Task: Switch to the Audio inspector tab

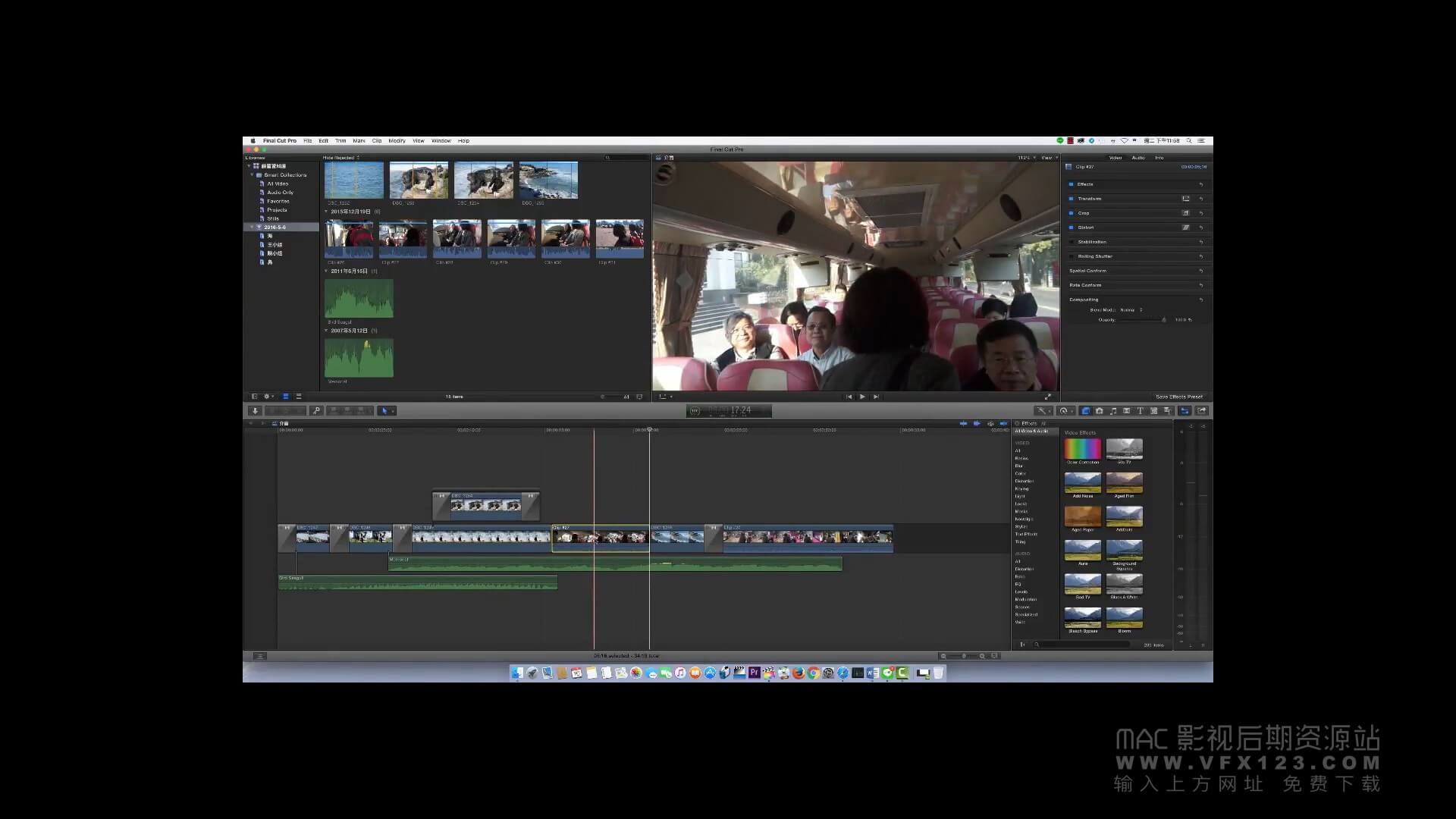Action: pos(1138,158)
